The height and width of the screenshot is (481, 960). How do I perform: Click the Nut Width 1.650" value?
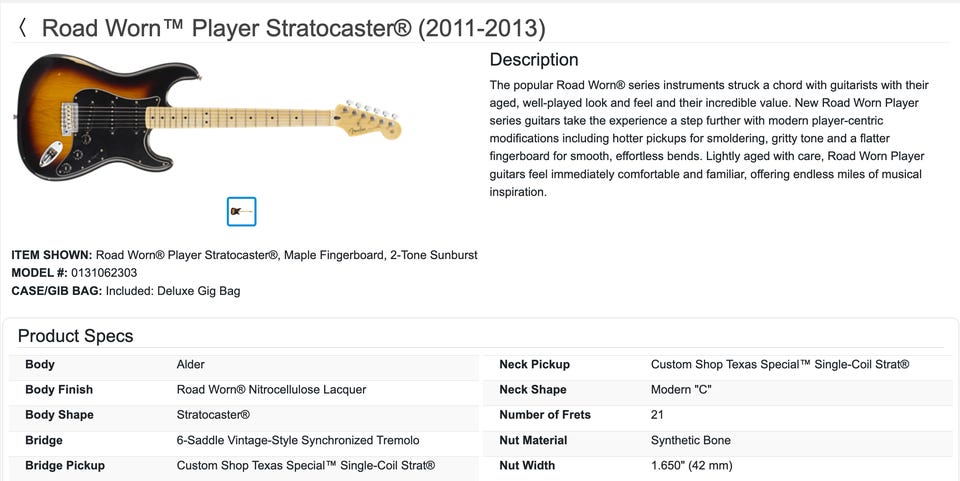pos(691,465)
